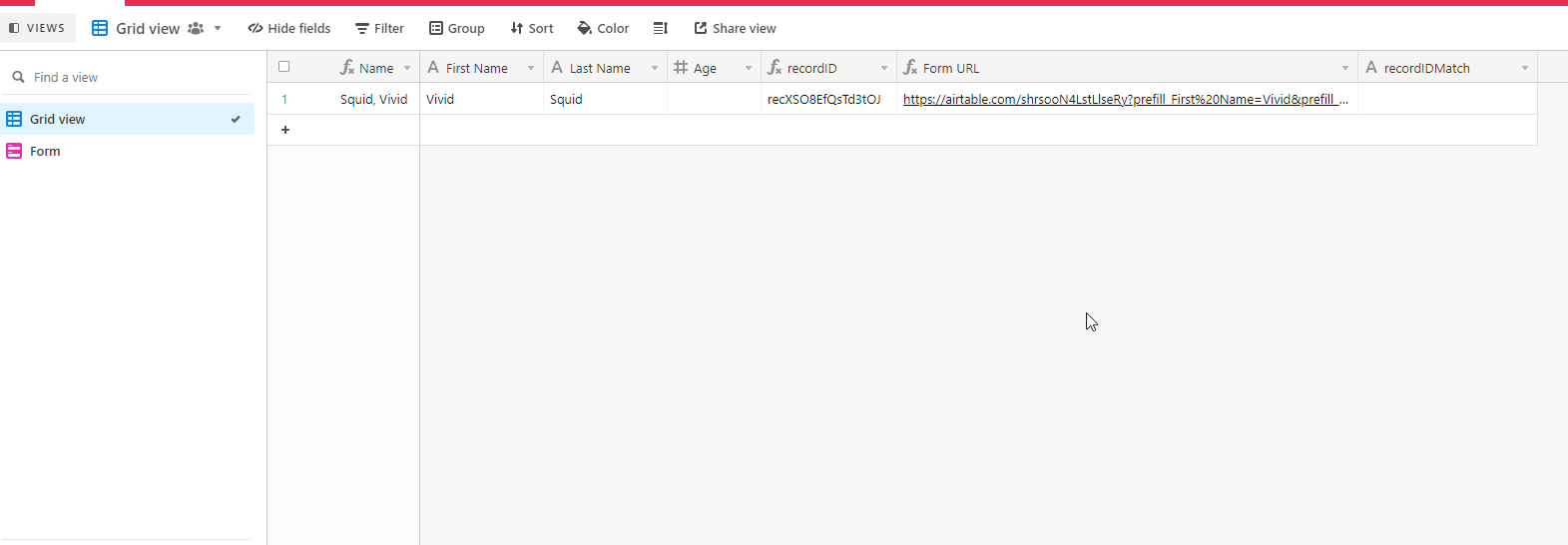The width and height of the screenshot is (1568, 545).
Task: Select Grid view in the sidebar
Action: 128,119
